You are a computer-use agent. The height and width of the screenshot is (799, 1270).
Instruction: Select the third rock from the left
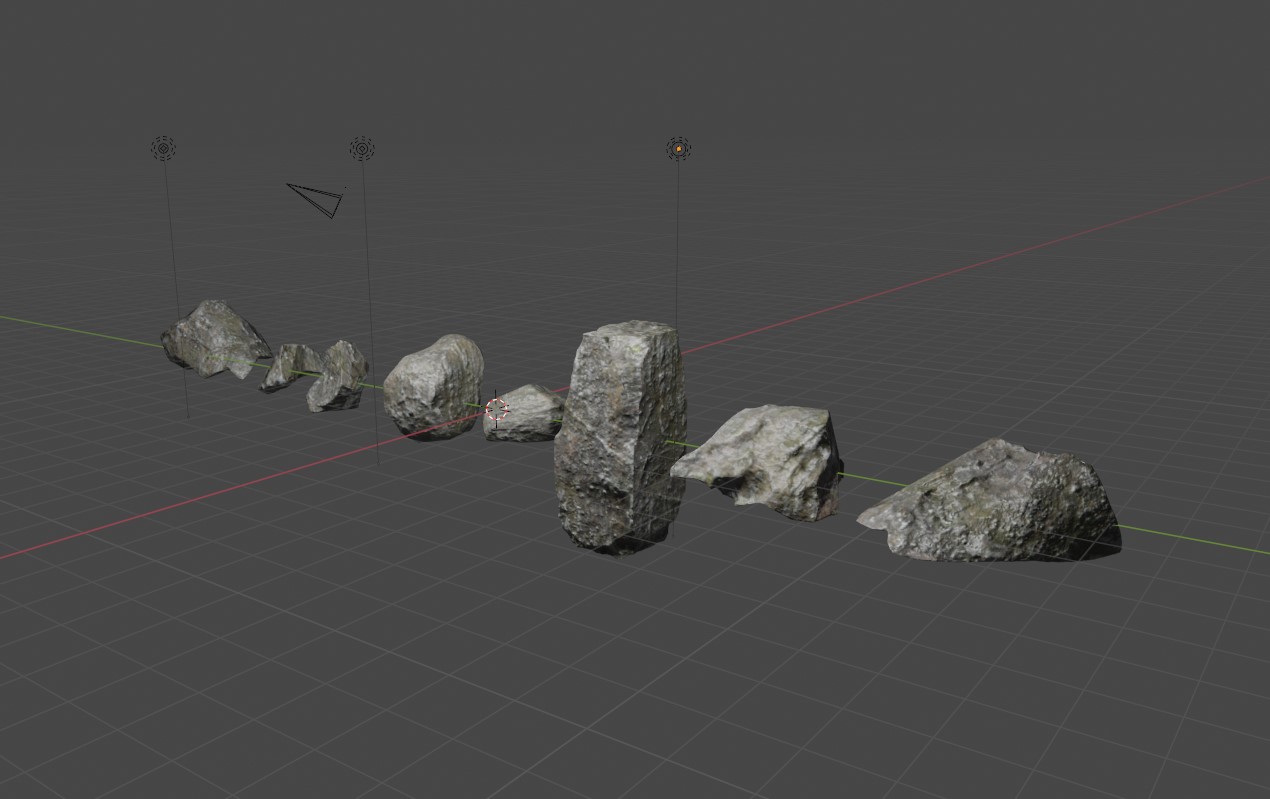tap(338, 376)
